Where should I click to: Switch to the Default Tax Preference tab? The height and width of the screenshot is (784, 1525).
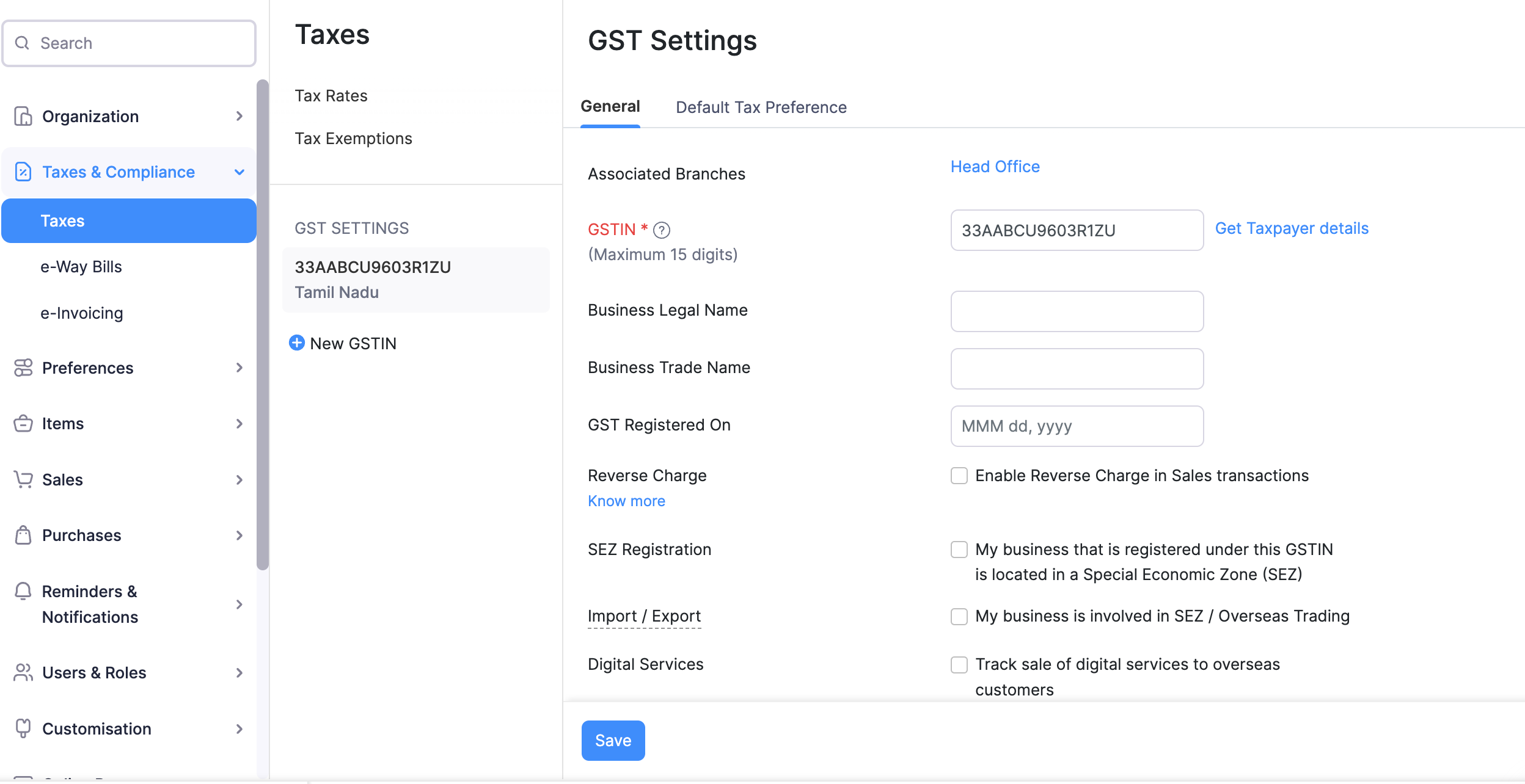(761, 107)
